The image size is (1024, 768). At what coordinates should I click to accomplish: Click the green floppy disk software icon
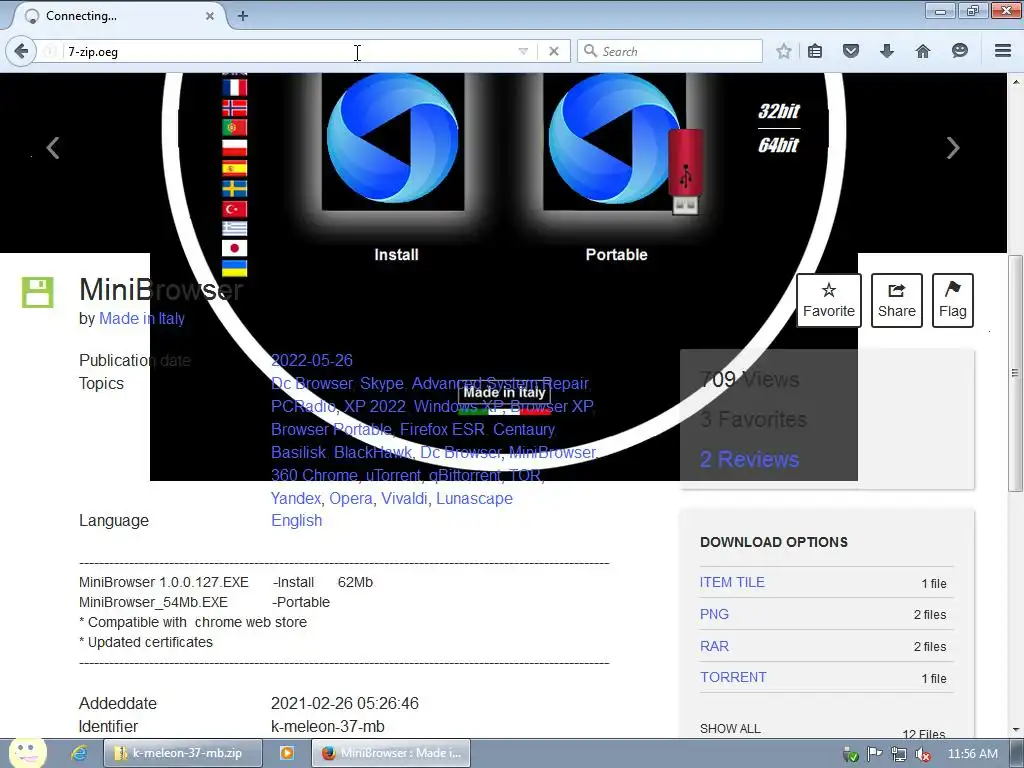coord(37,292)
